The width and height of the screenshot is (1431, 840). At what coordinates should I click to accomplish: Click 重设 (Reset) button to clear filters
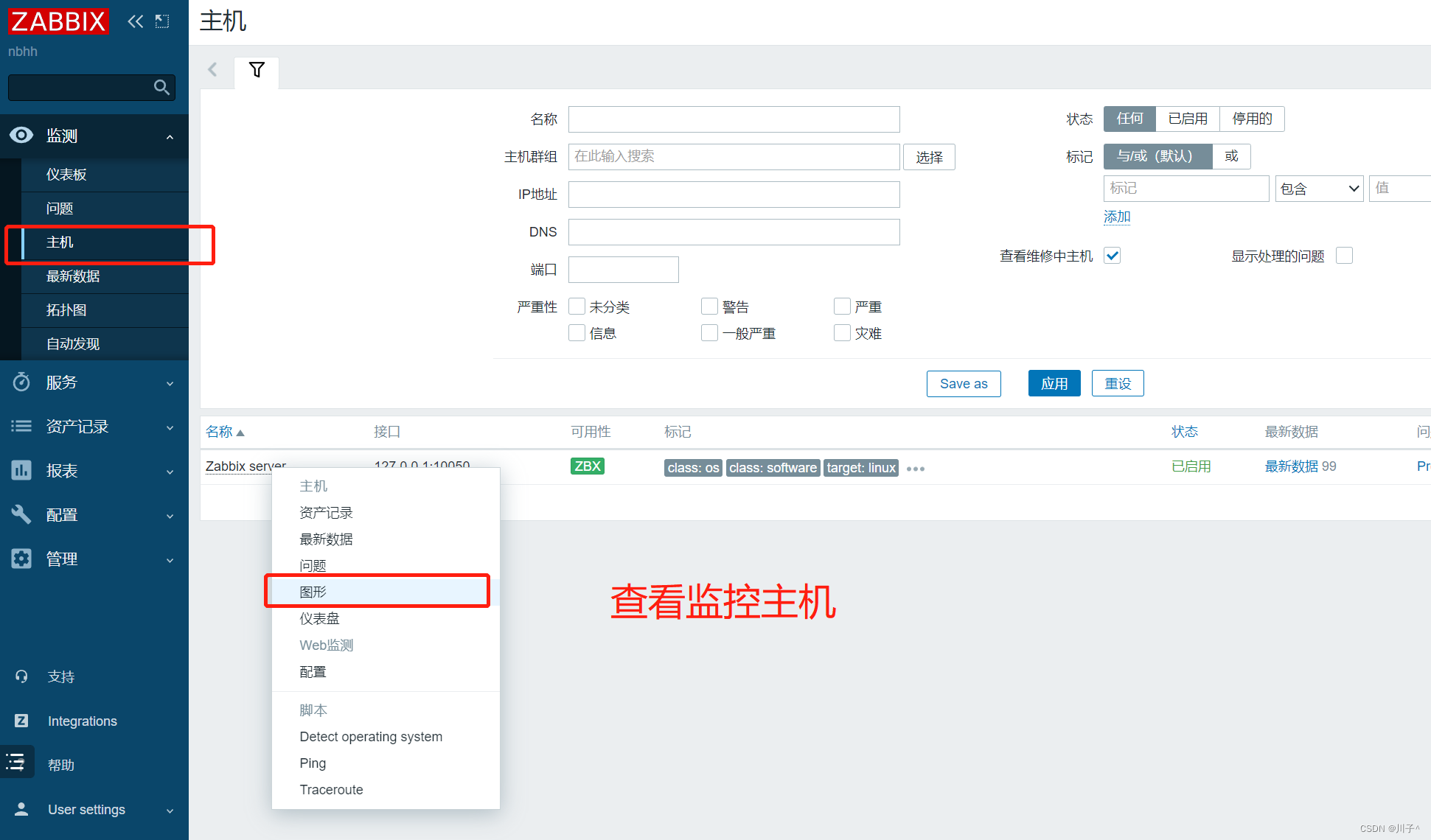coord(1117,383)
